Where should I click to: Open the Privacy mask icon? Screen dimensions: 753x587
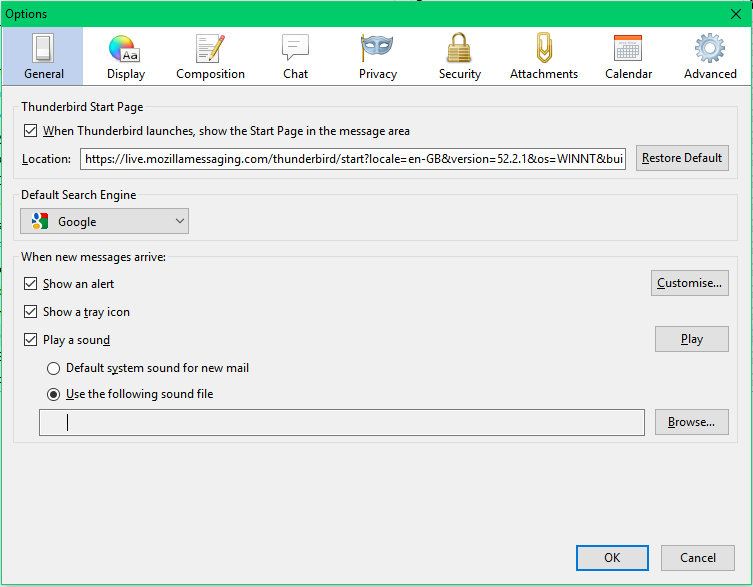click(377, 48)
